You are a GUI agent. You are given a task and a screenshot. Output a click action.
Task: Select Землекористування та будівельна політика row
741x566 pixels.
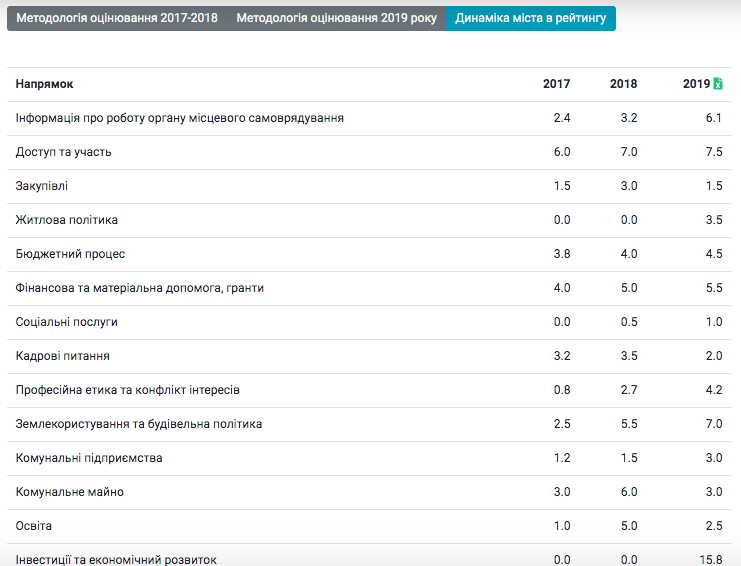tap(370, 425)
